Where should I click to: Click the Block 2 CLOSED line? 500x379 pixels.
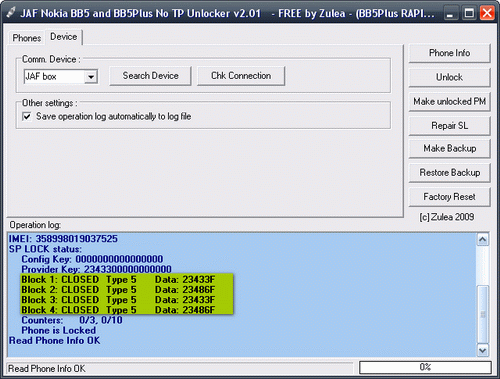[x=118, y=289]
